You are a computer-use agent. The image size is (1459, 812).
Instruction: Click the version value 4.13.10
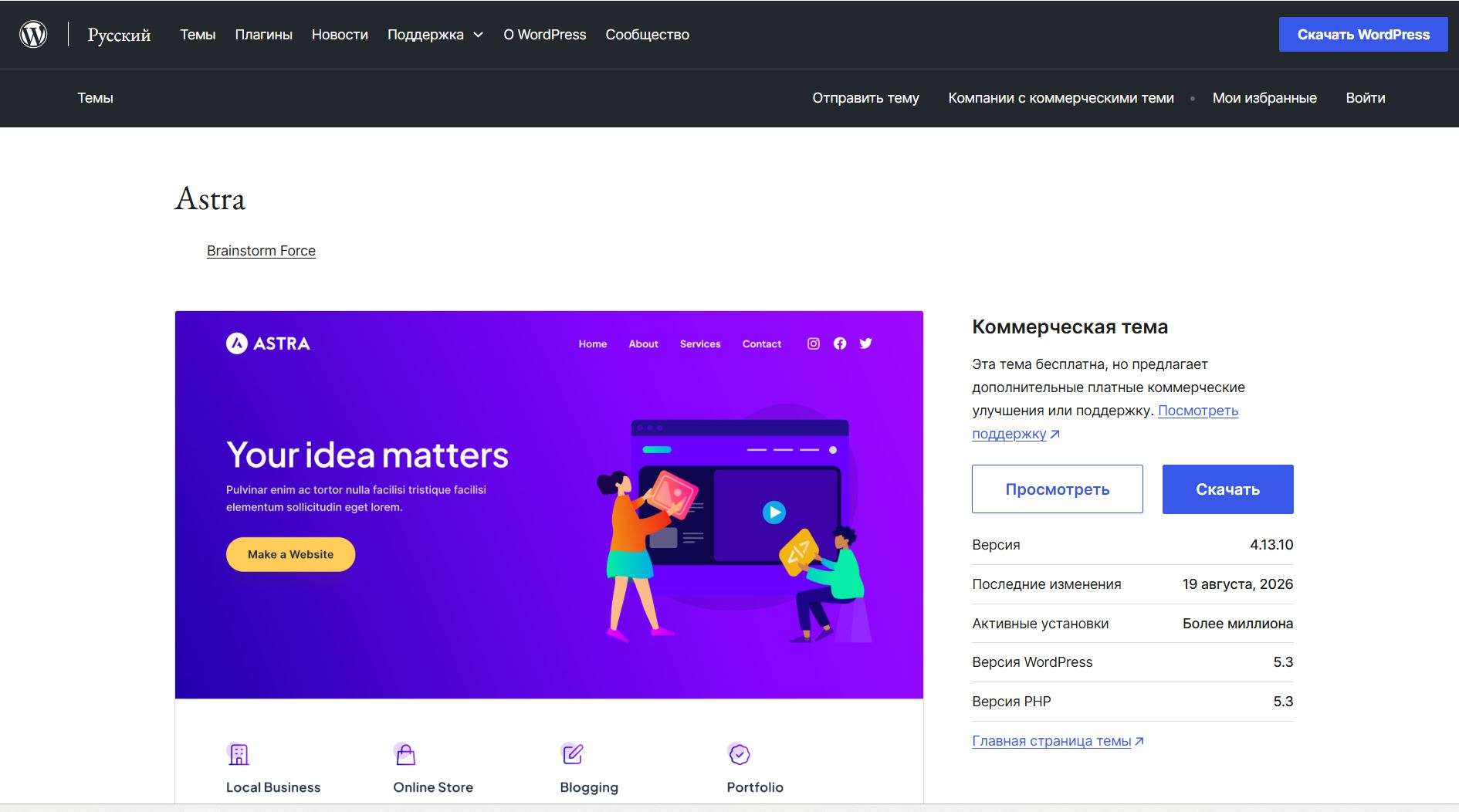click(x=1271, y=545)
